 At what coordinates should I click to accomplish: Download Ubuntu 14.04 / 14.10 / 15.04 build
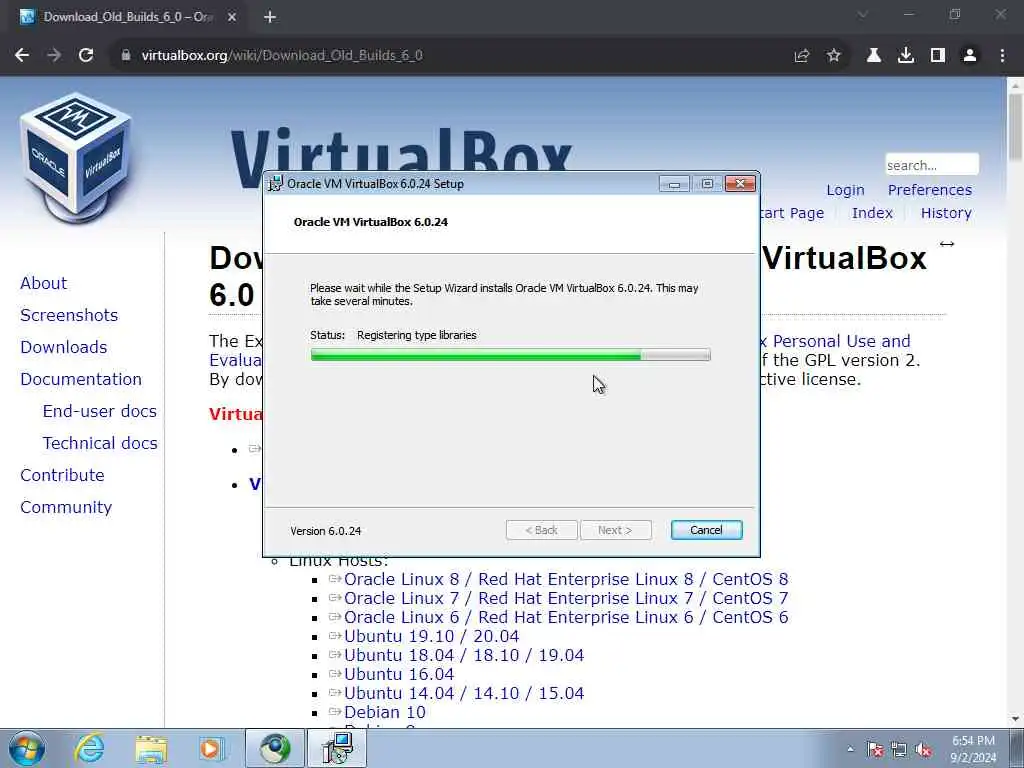(464, 693)
